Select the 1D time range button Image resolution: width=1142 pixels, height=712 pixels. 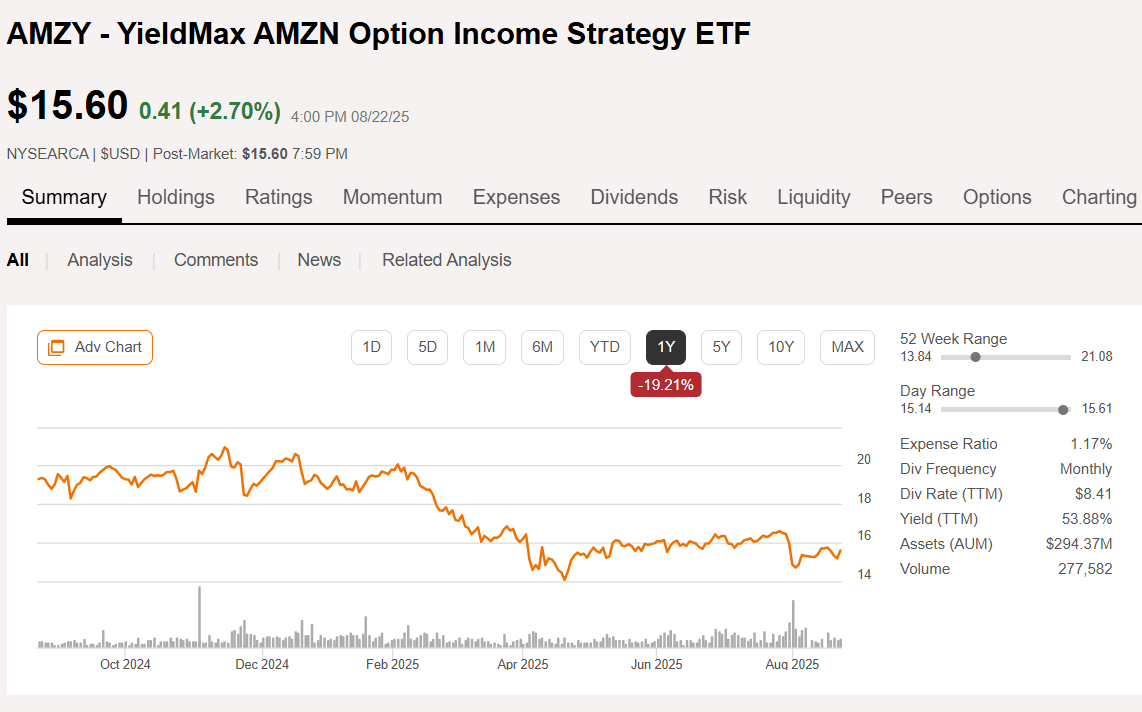371,347
